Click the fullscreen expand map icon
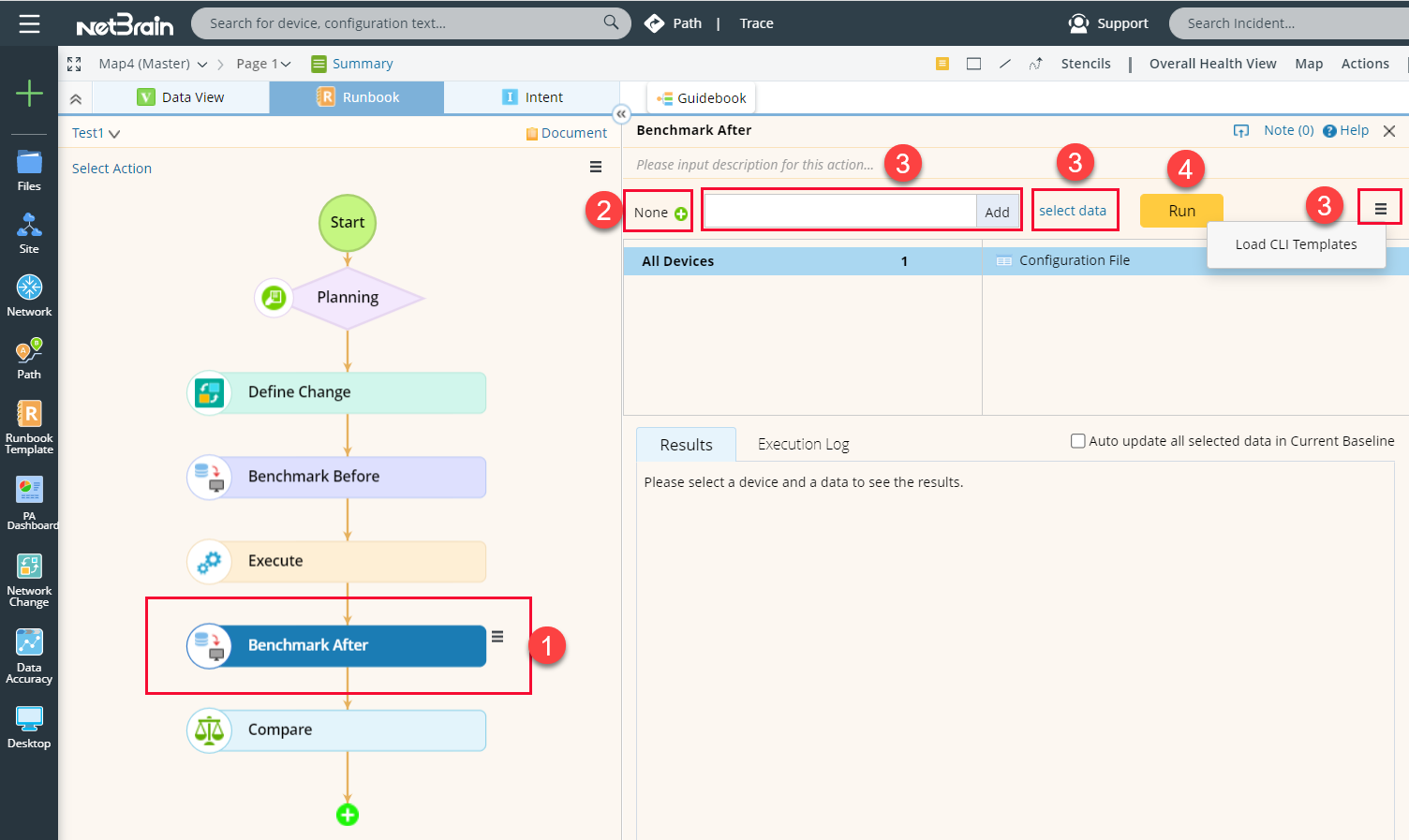Viewport: 1409px width, 840px height. coord(74,64)
